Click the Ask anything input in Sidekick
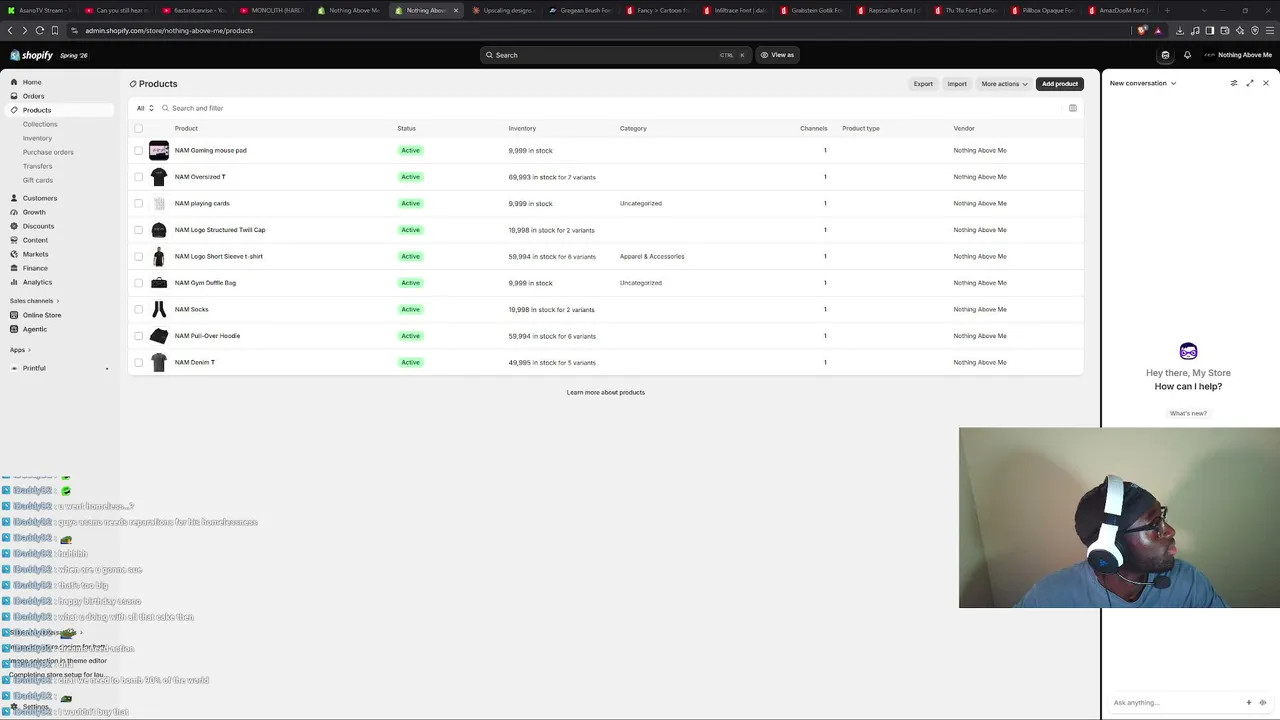The width and height of the screenshot is (1280, 720). [x=1175, y=702]
